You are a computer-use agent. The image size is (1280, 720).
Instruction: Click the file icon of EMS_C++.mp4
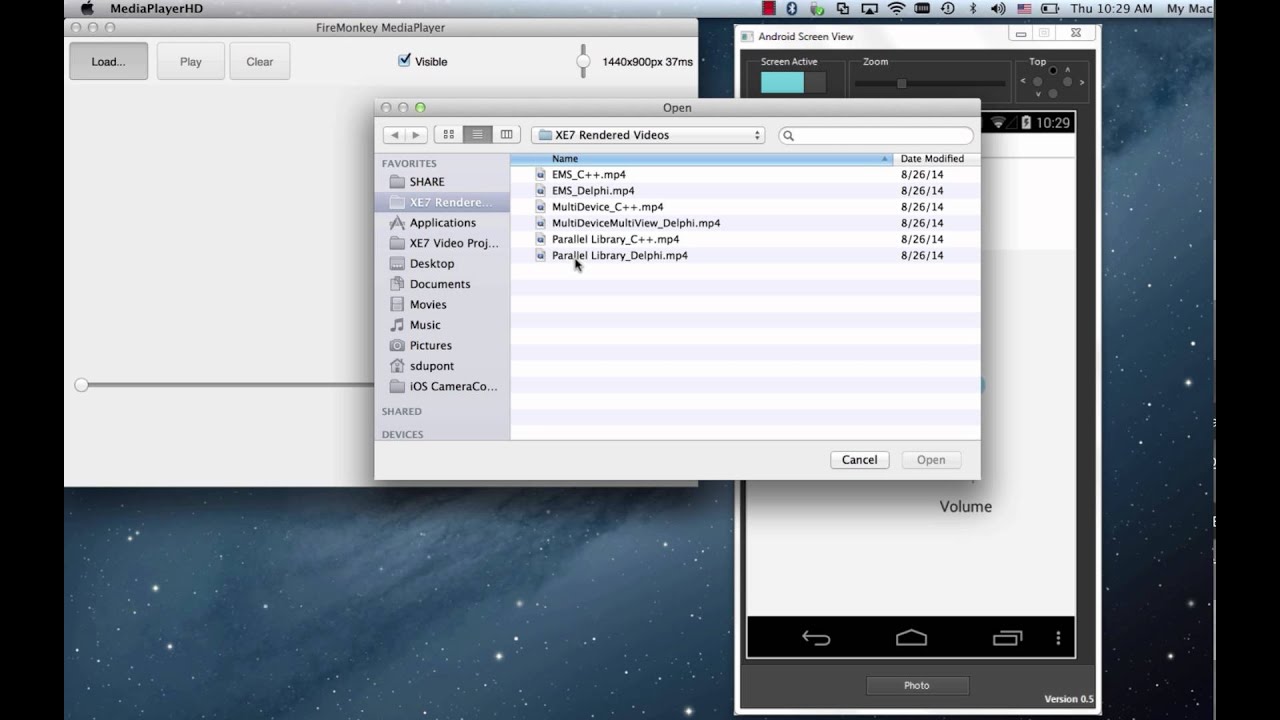point(541,174)
